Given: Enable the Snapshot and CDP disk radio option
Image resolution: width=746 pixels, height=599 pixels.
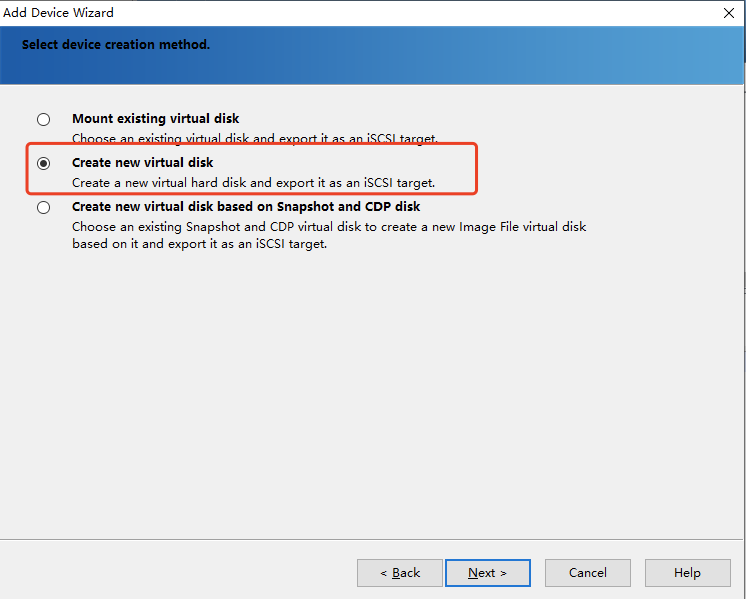Looking at the screenshot, I should [x=43, y=207].
